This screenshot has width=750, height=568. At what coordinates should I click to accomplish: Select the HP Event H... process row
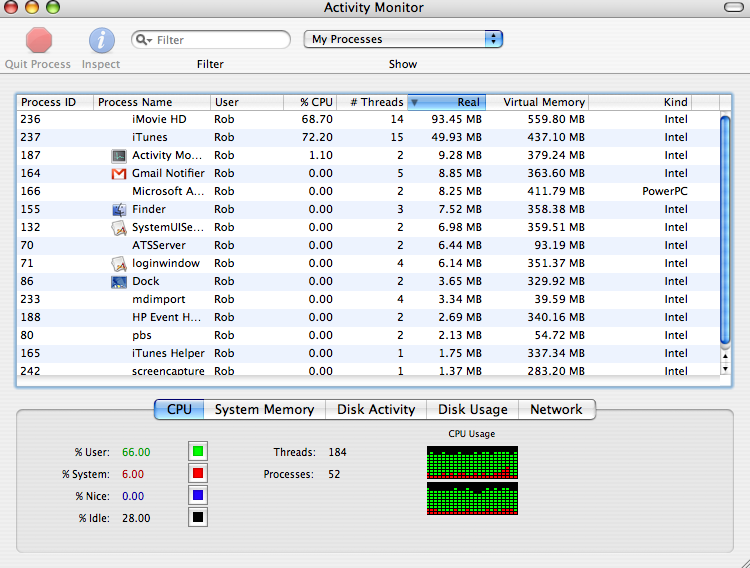368,318
